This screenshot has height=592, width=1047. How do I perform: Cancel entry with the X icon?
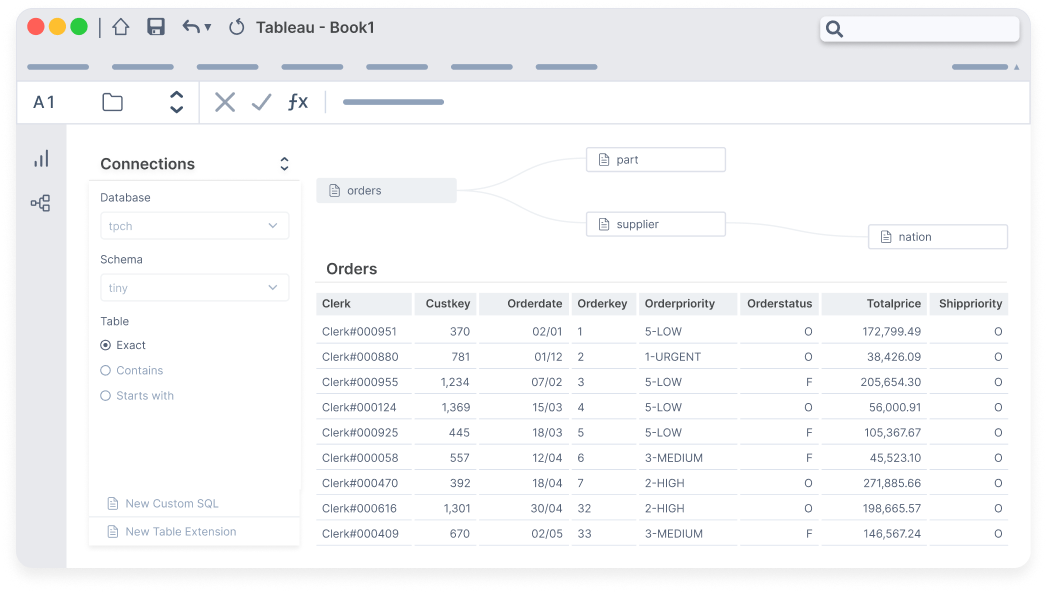coord(224,101)
